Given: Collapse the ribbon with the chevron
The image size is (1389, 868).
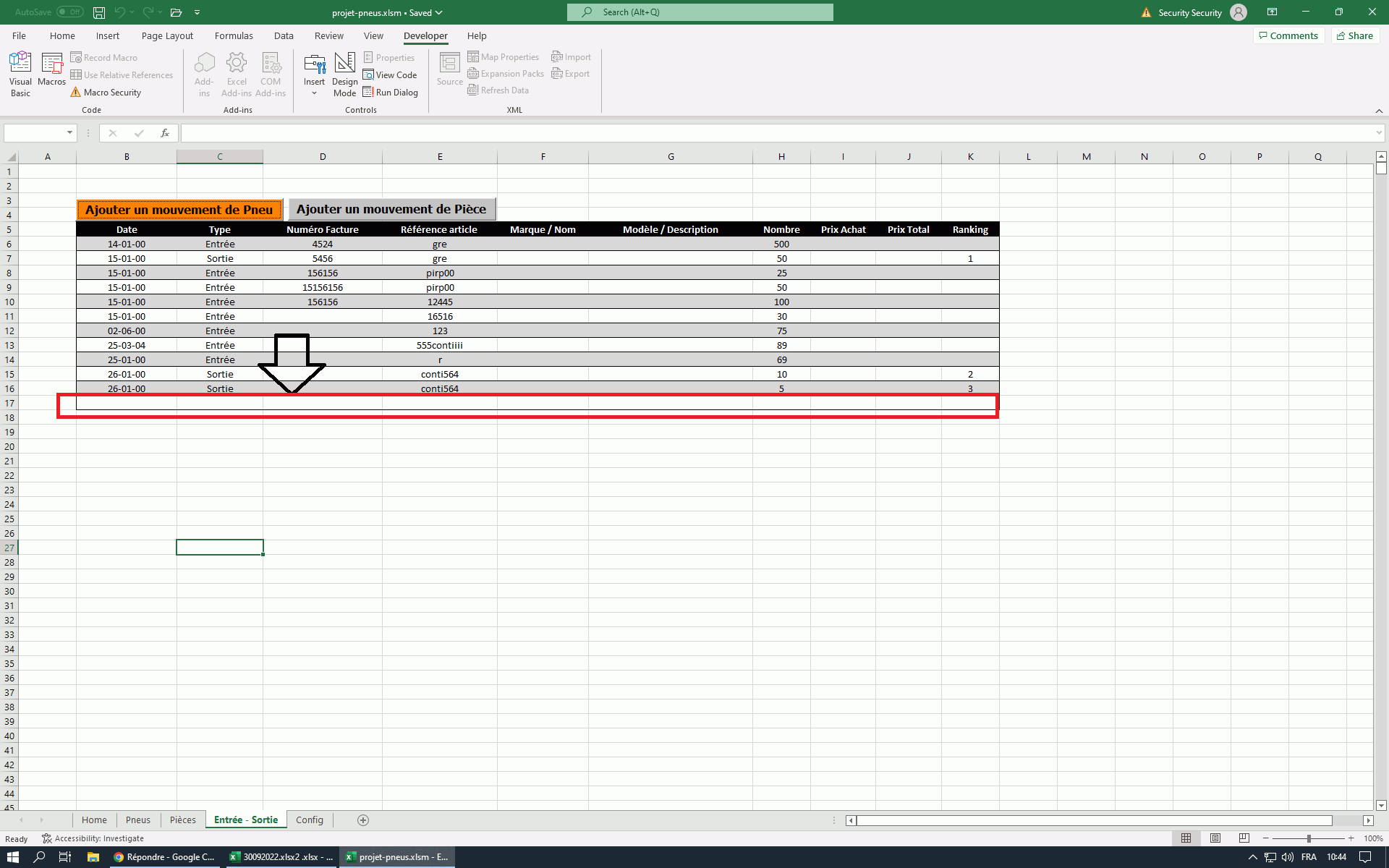Looking at the screenshot, I should [1379, 111].
